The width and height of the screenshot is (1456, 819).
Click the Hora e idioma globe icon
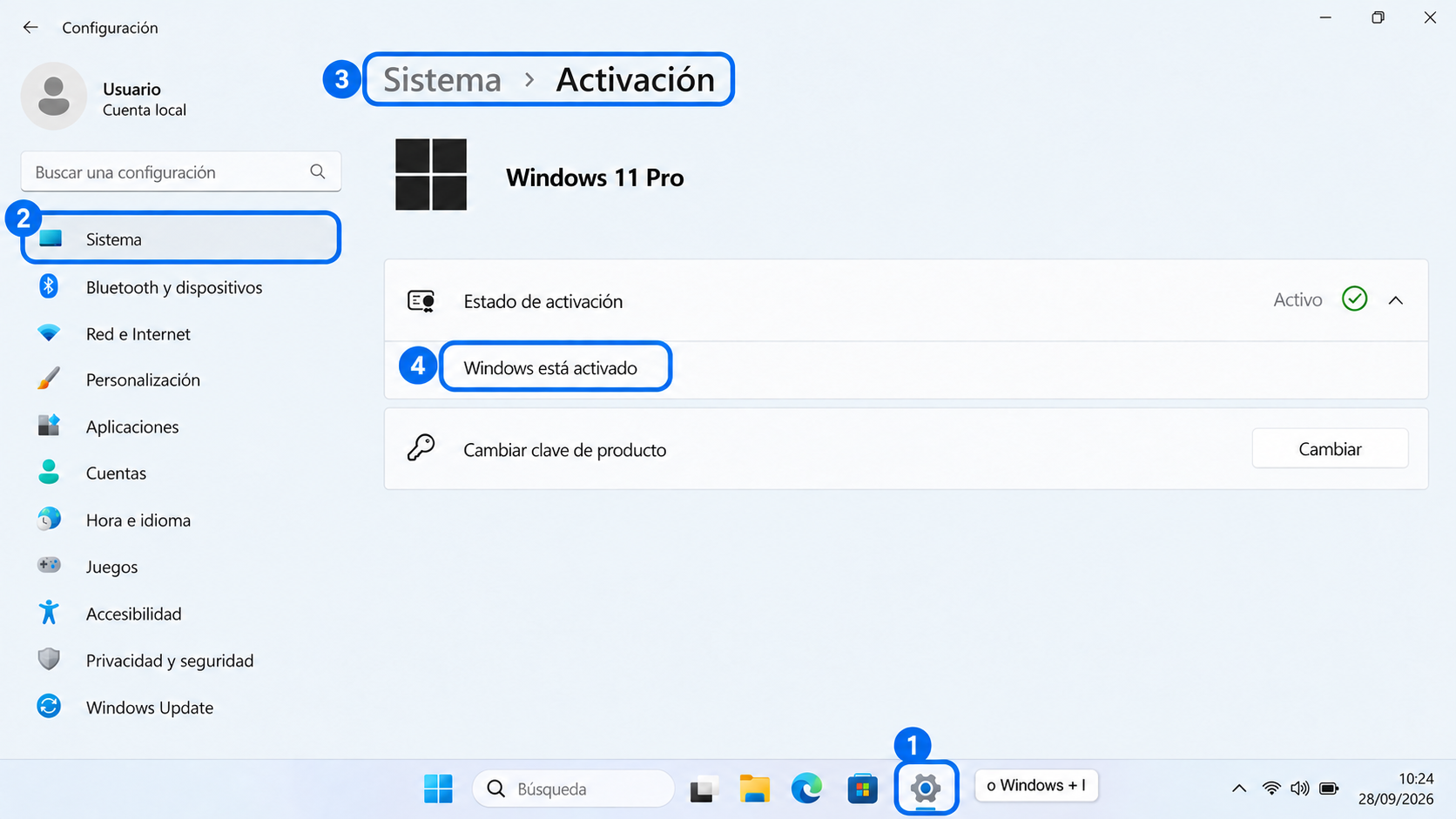(49, 520)
